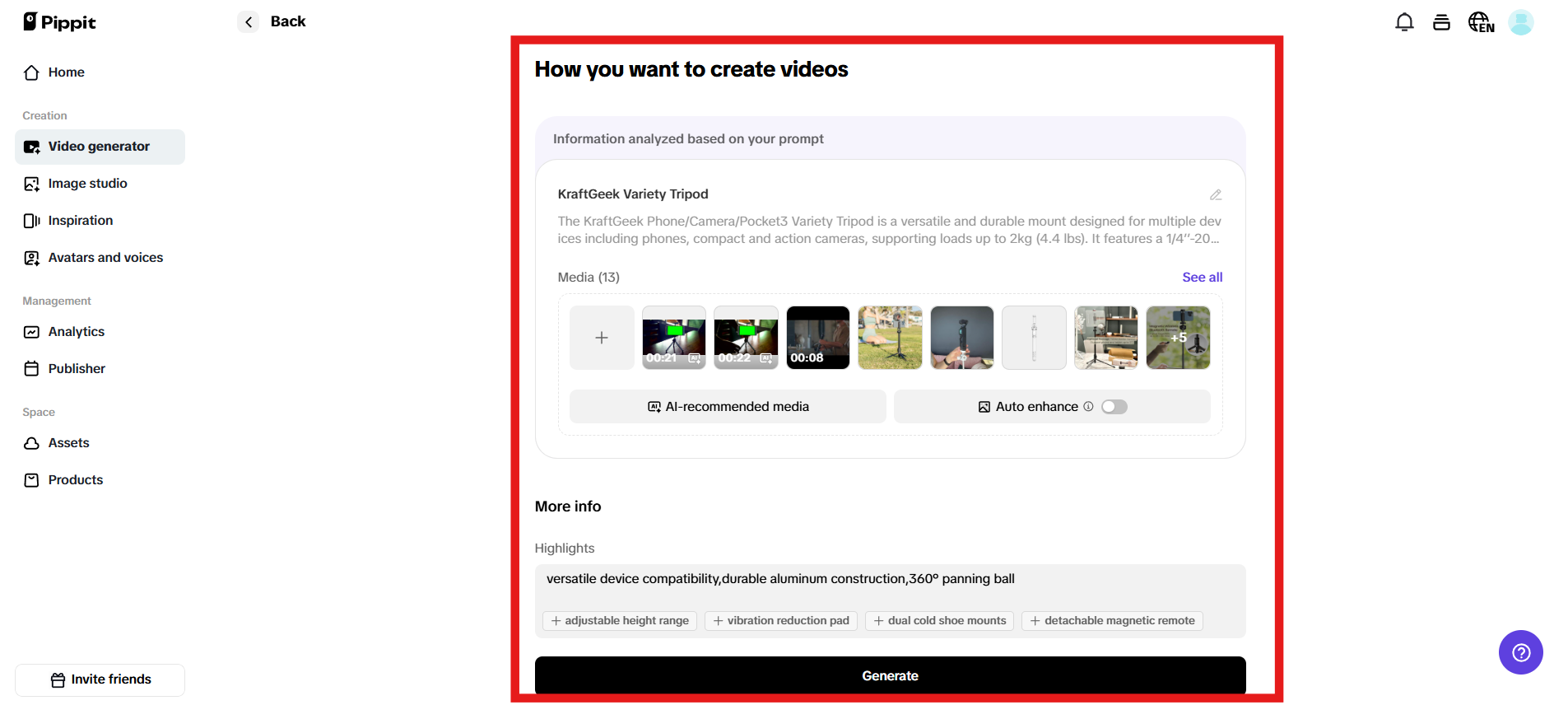This screenshot has width=1568, height=705.
Task: Click the AI-recommended media button
Action: click(x=728, y=407)
